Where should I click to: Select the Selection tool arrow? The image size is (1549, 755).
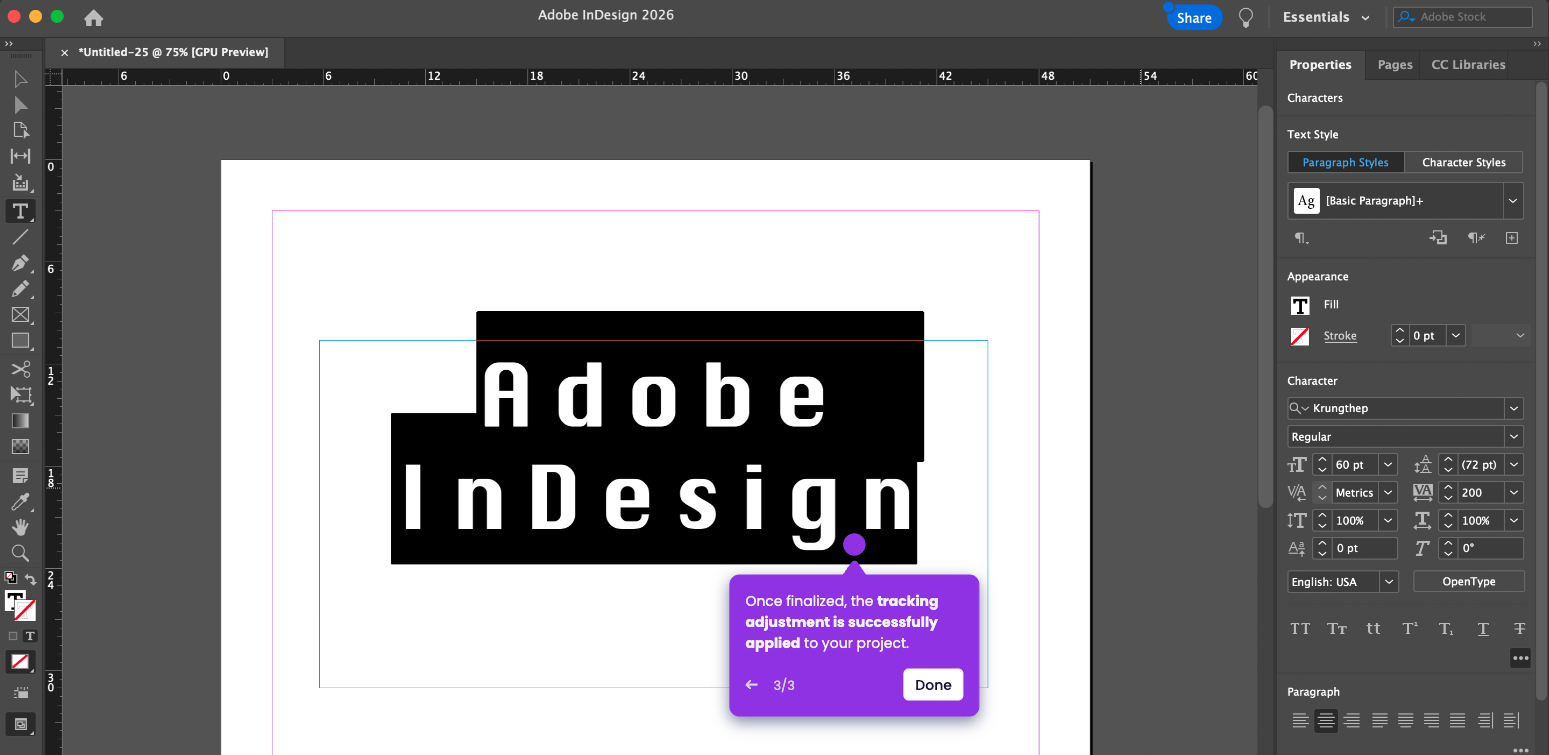(20, 79)
